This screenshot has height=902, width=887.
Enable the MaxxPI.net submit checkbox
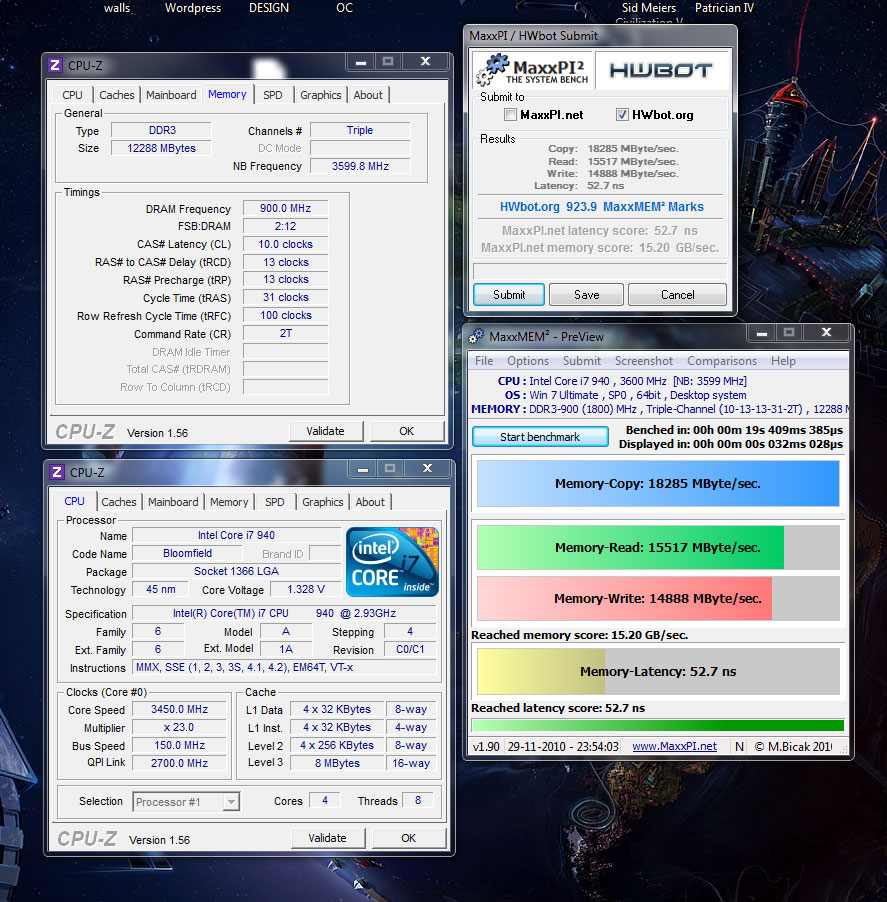pyautogui.click(x=510, y=114)
